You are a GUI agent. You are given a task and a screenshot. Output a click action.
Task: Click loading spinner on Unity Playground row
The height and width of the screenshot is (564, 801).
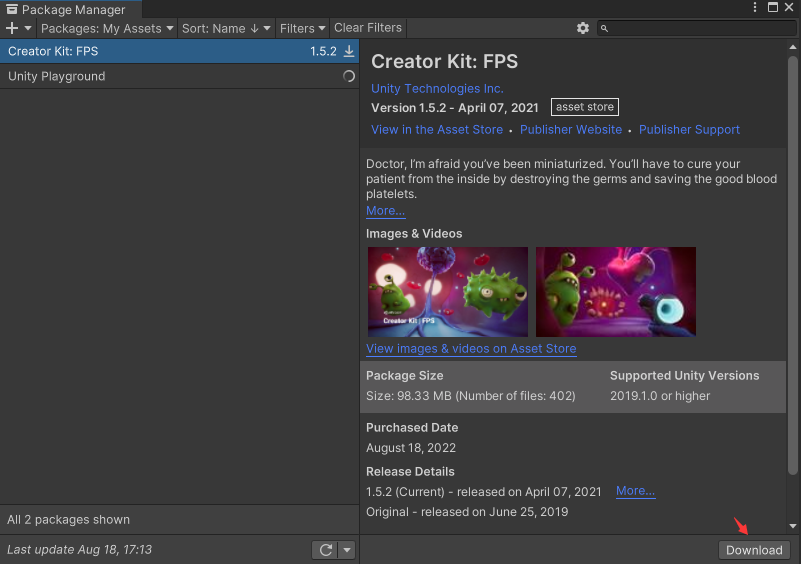pyautogui.click(x=349, y=76)
